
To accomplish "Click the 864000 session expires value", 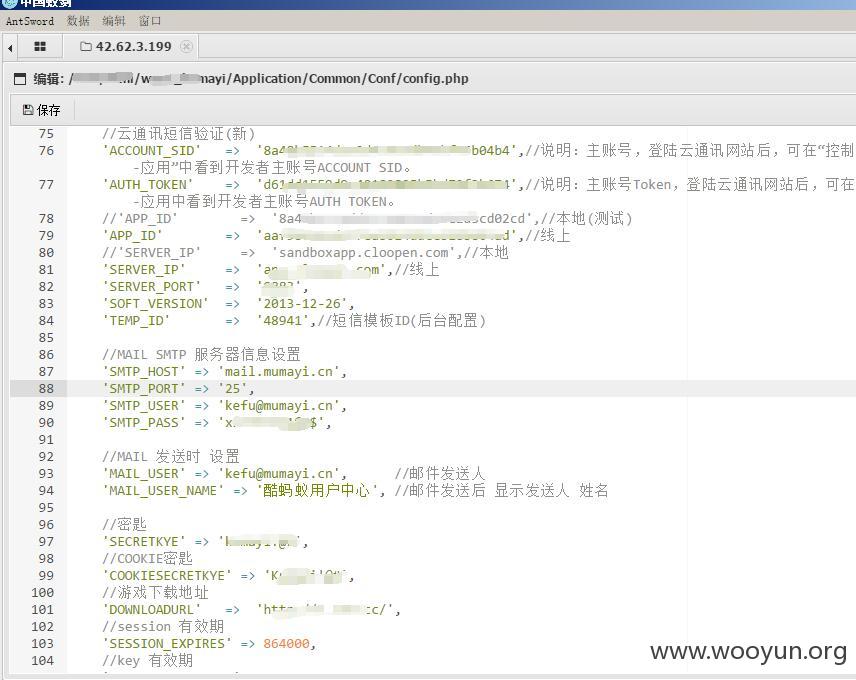I will [x=287, y=643].
